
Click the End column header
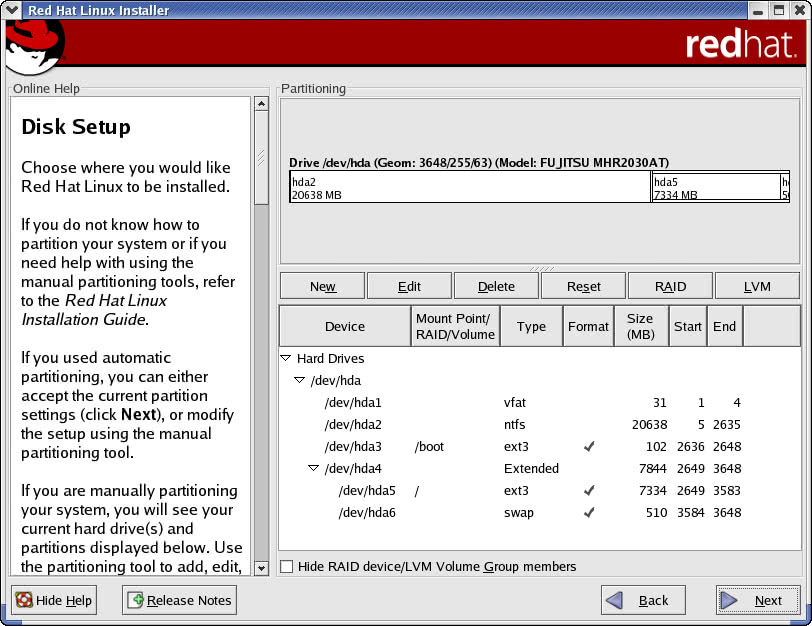724,326
